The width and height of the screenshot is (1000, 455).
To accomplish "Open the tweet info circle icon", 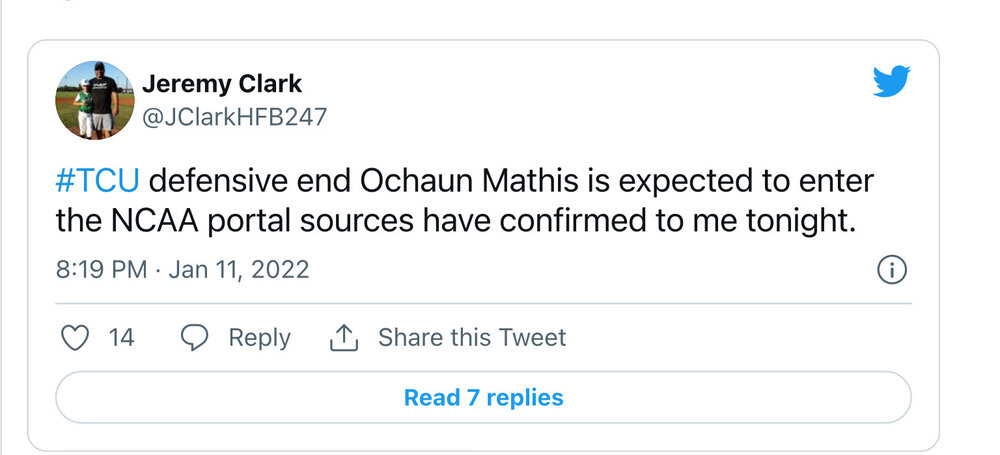I will click(891, 270).
